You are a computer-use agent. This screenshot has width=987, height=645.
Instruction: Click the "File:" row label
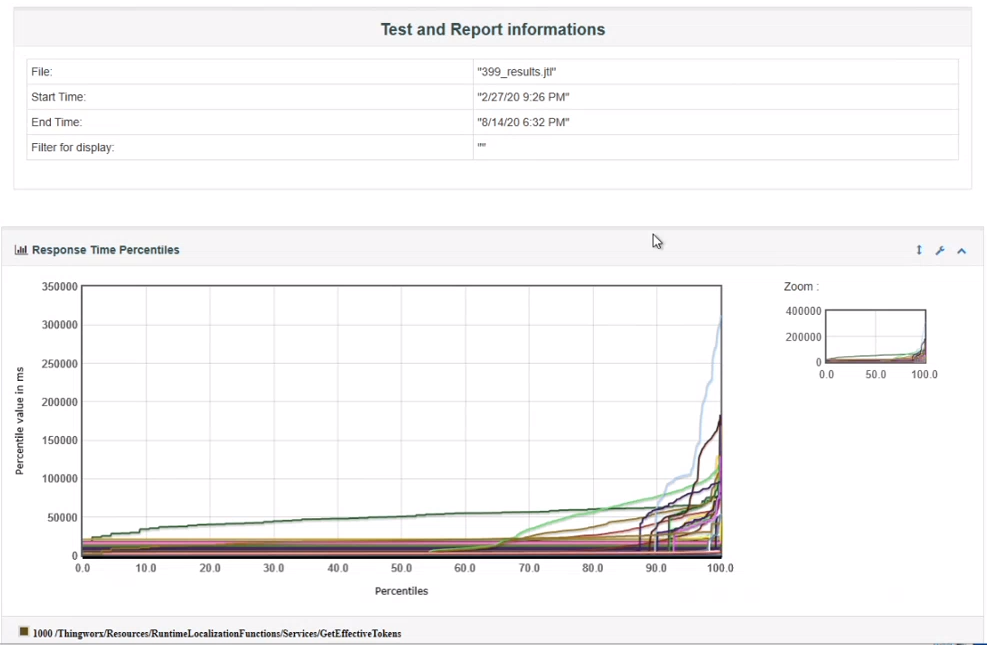coord(42,72)
